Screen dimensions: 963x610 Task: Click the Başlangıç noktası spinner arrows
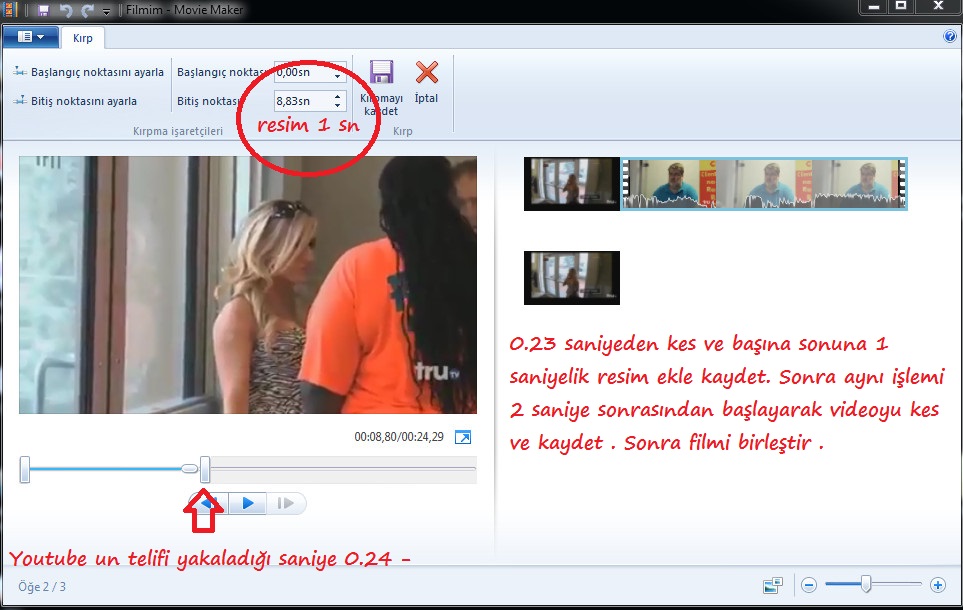tap(338, 73)
